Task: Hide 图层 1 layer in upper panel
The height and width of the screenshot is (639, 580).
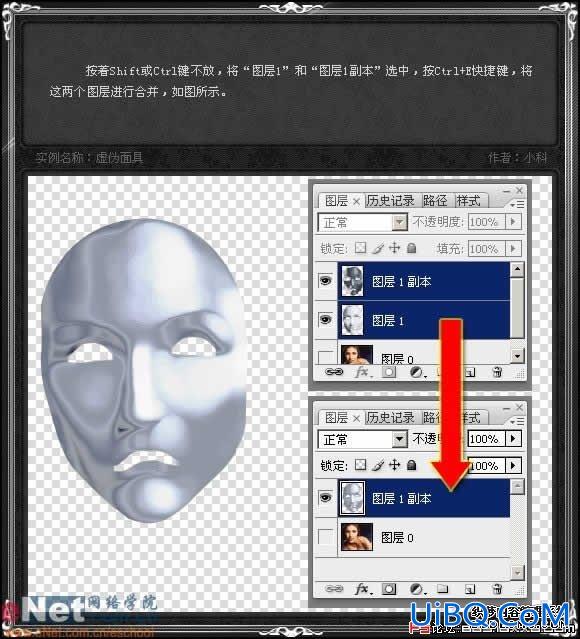Action: pyautogui.click(x=326, y=319)
